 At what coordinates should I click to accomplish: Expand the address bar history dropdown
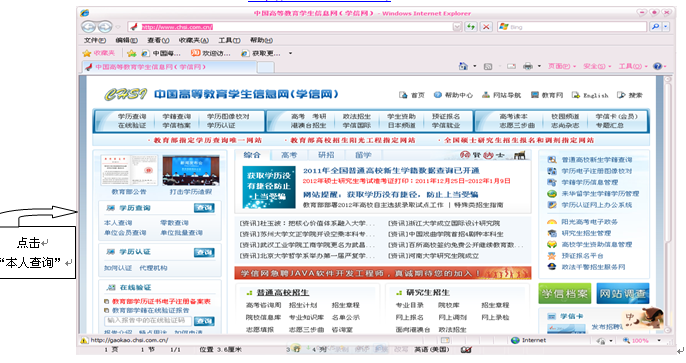457,27
